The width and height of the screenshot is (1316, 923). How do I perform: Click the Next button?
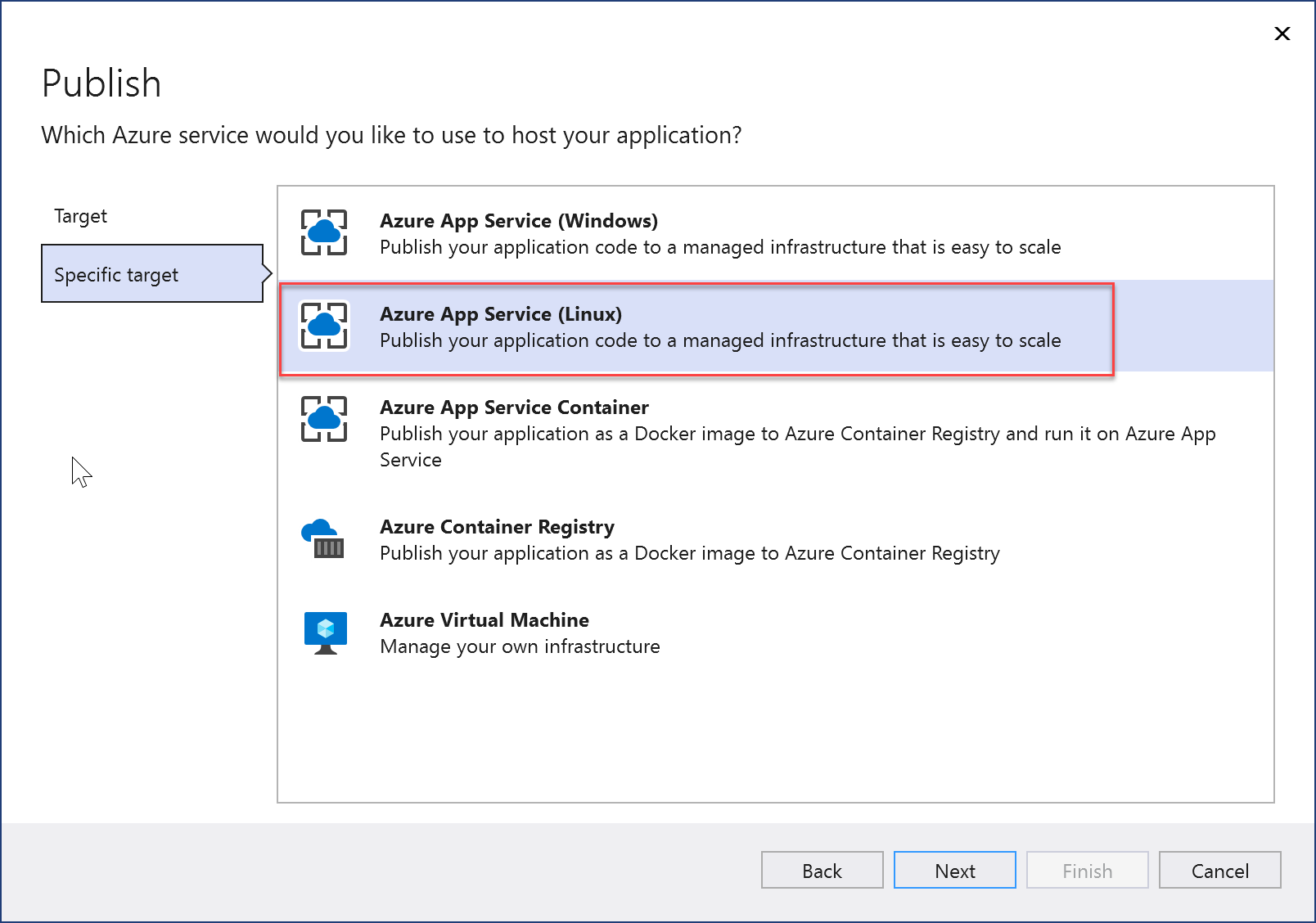[954, 870]
